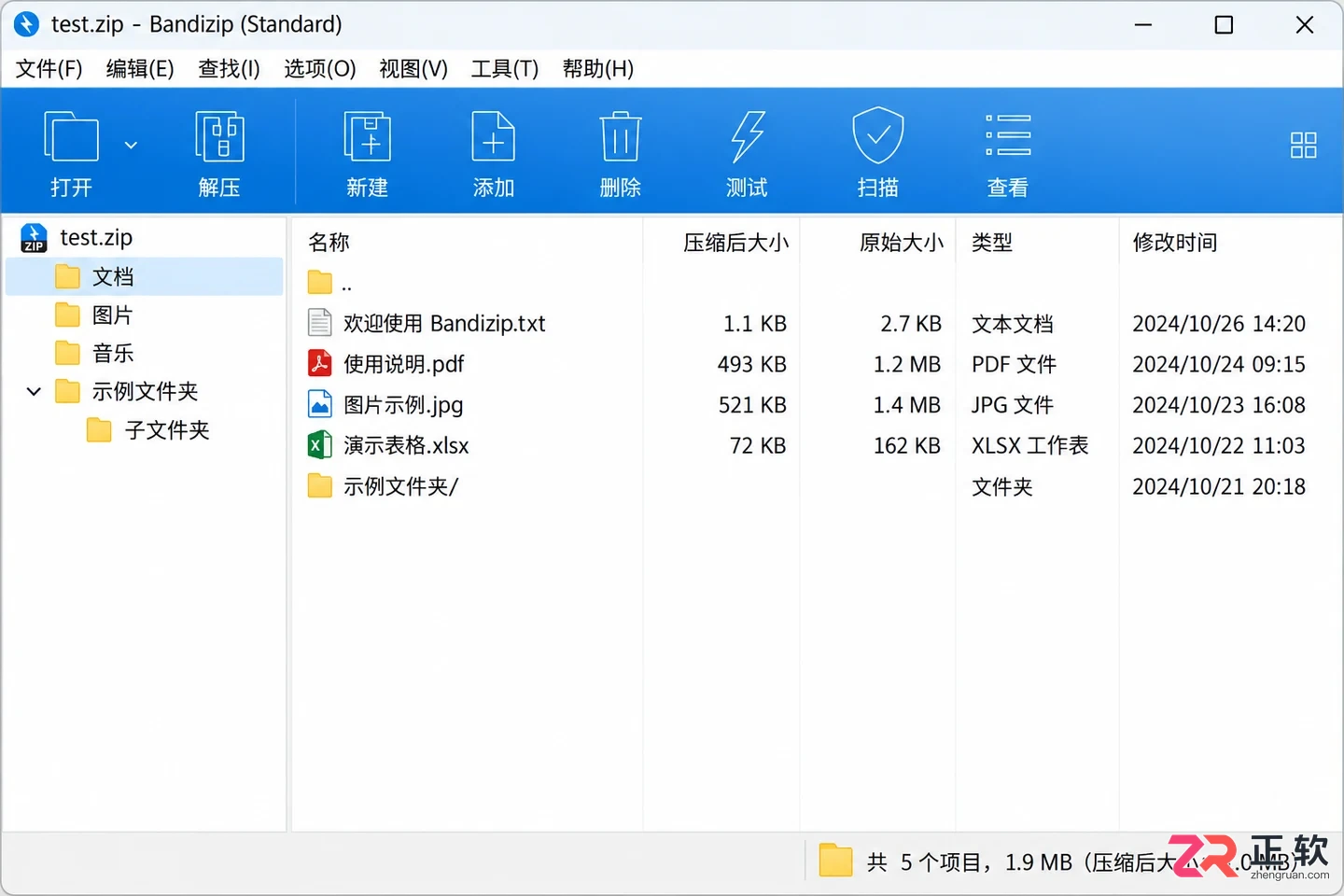Screen dimensions: 1344x896
Task: Click the Bandizip logo in title bar
Action: (27, 24)
